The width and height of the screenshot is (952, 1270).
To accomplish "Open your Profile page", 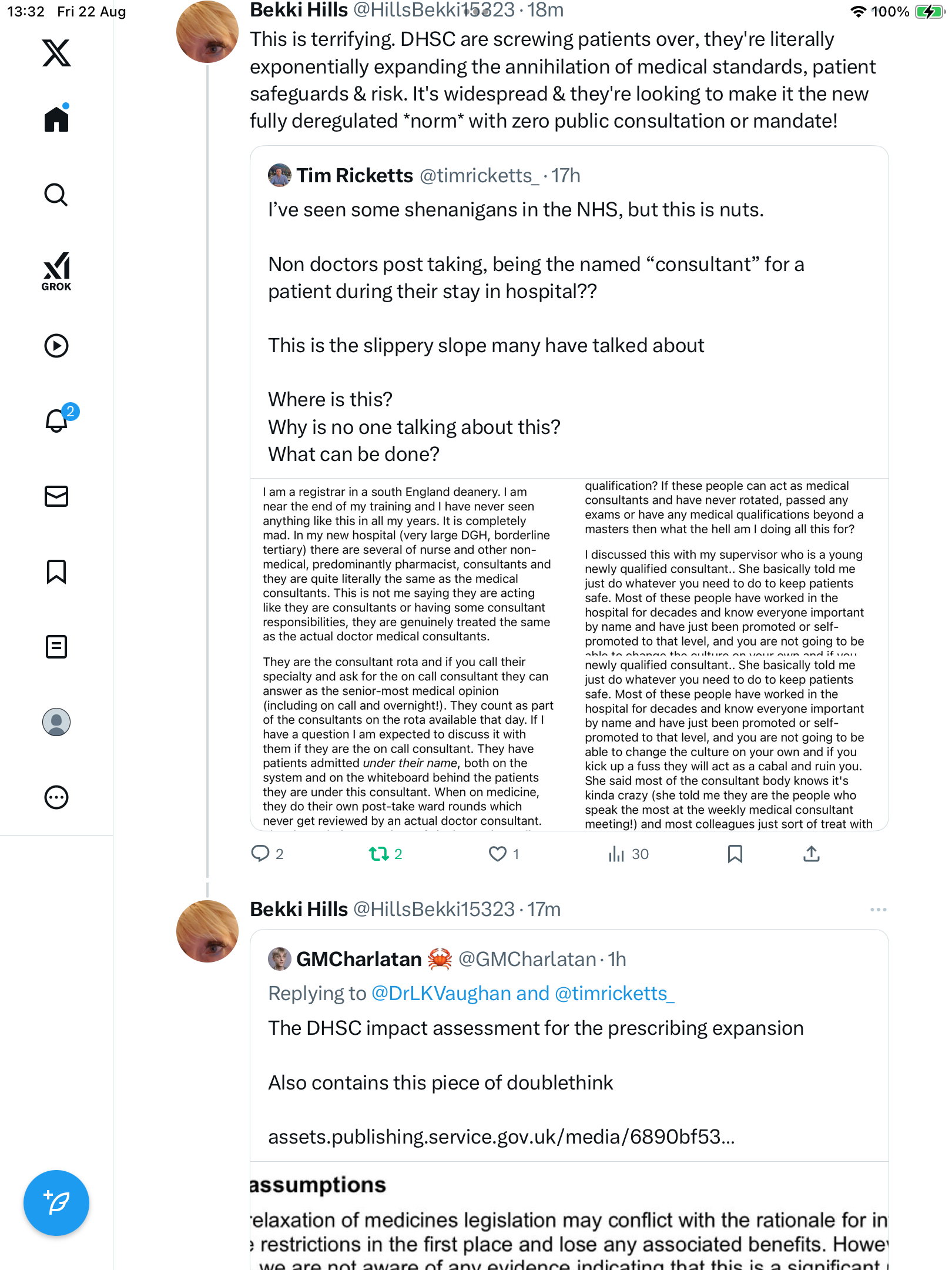I will point(56,722).
